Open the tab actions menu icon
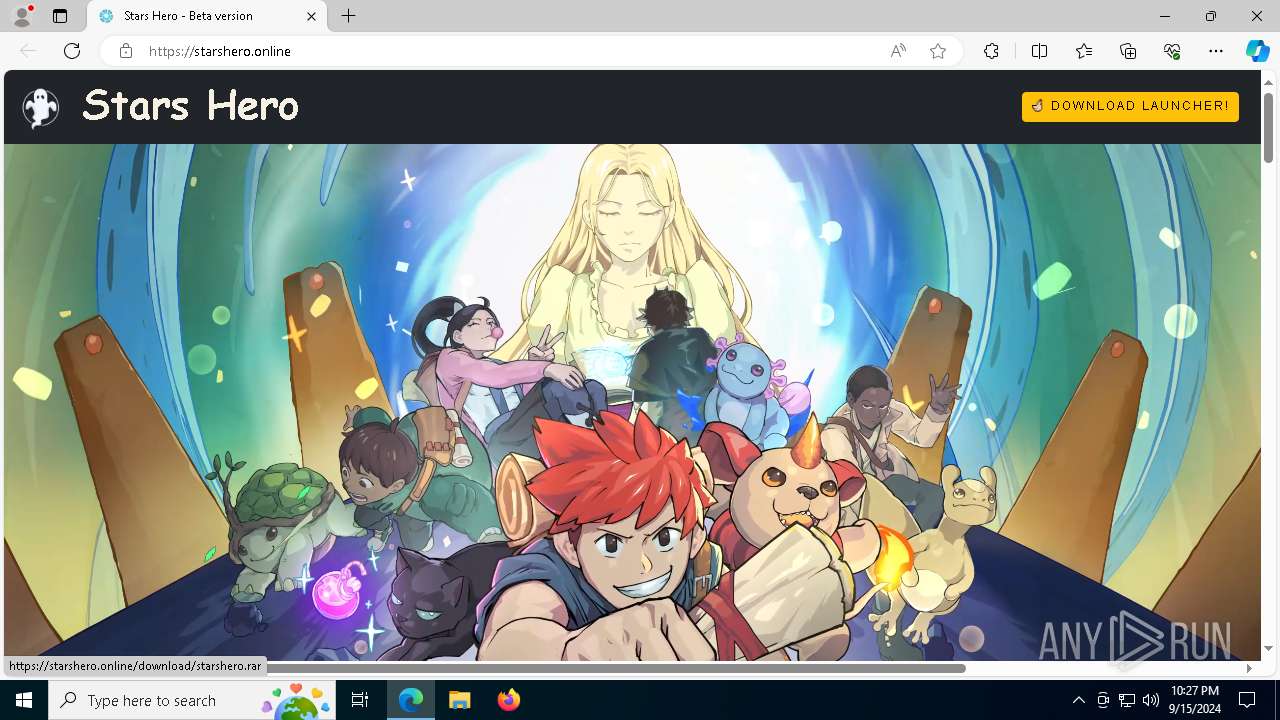 coord(60,16)
